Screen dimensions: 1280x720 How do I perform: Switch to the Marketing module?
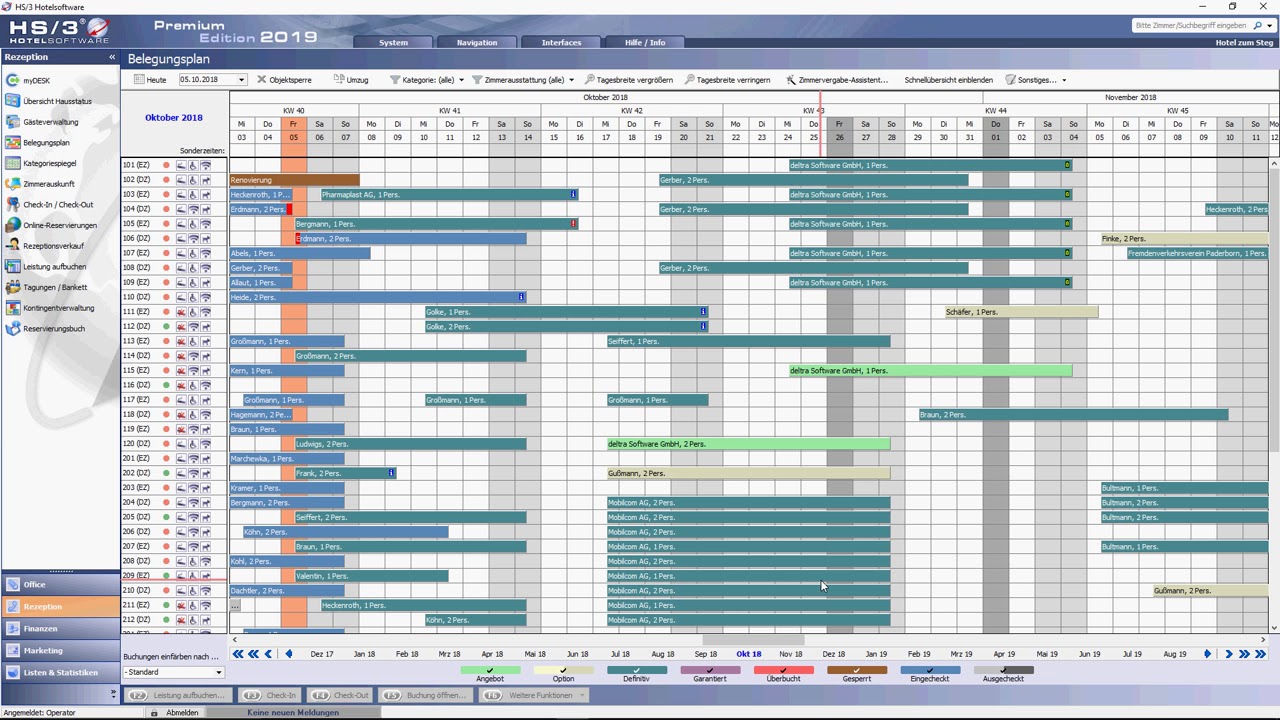pyautogui.click(x=60, y=651)
